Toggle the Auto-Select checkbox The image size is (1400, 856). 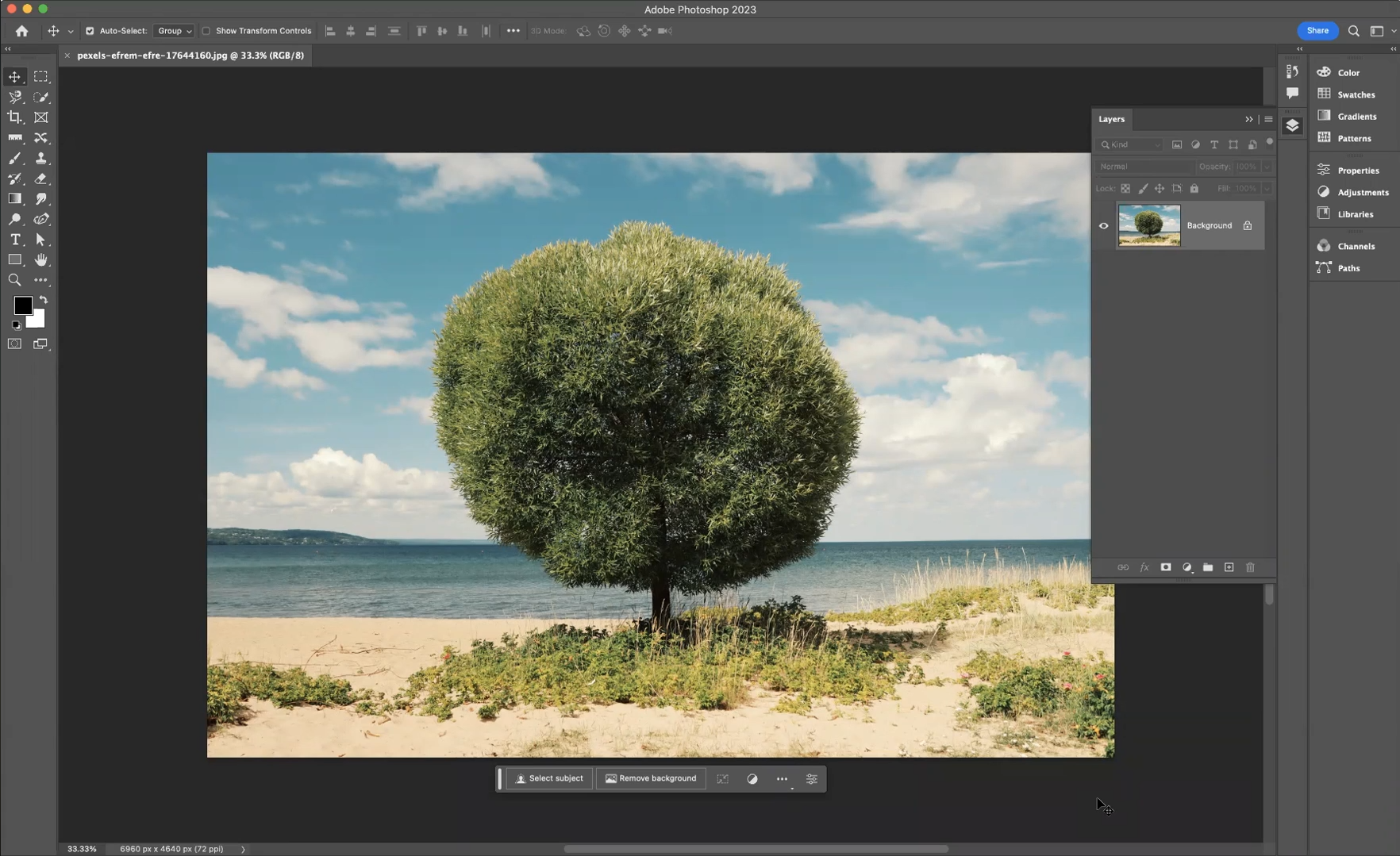90,31
